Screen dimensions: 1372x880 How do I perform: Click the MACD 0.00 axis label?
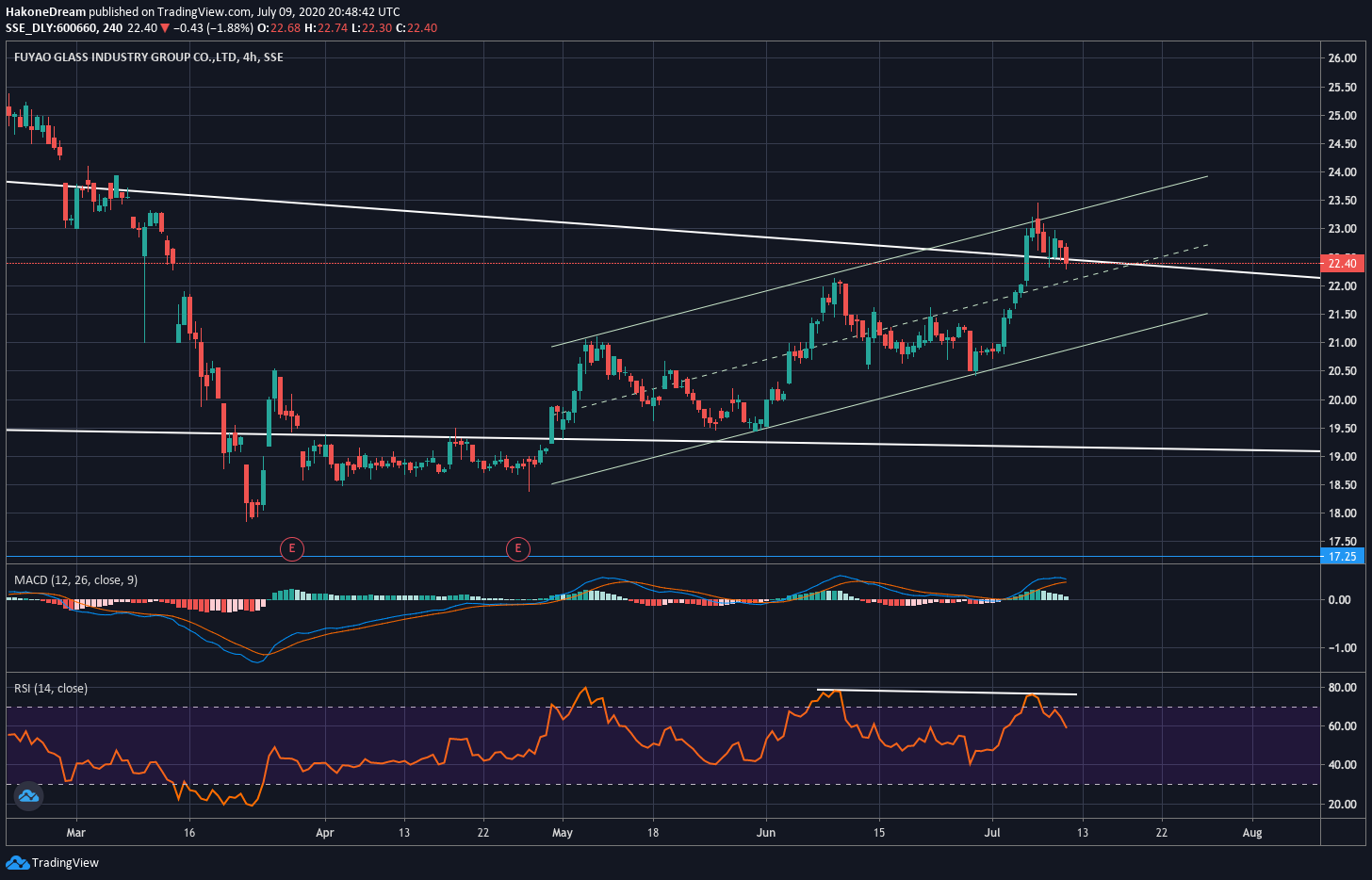(1340, 599)
